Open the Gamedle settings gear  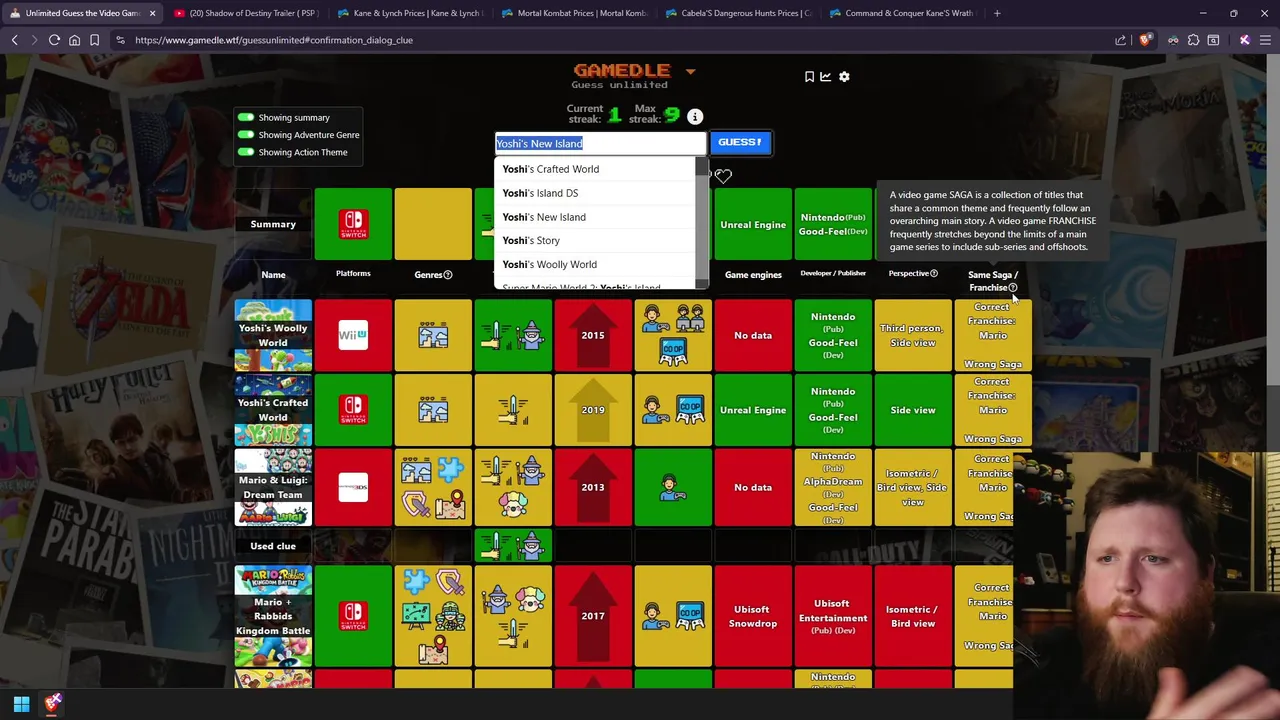click(x=844, y=76)
